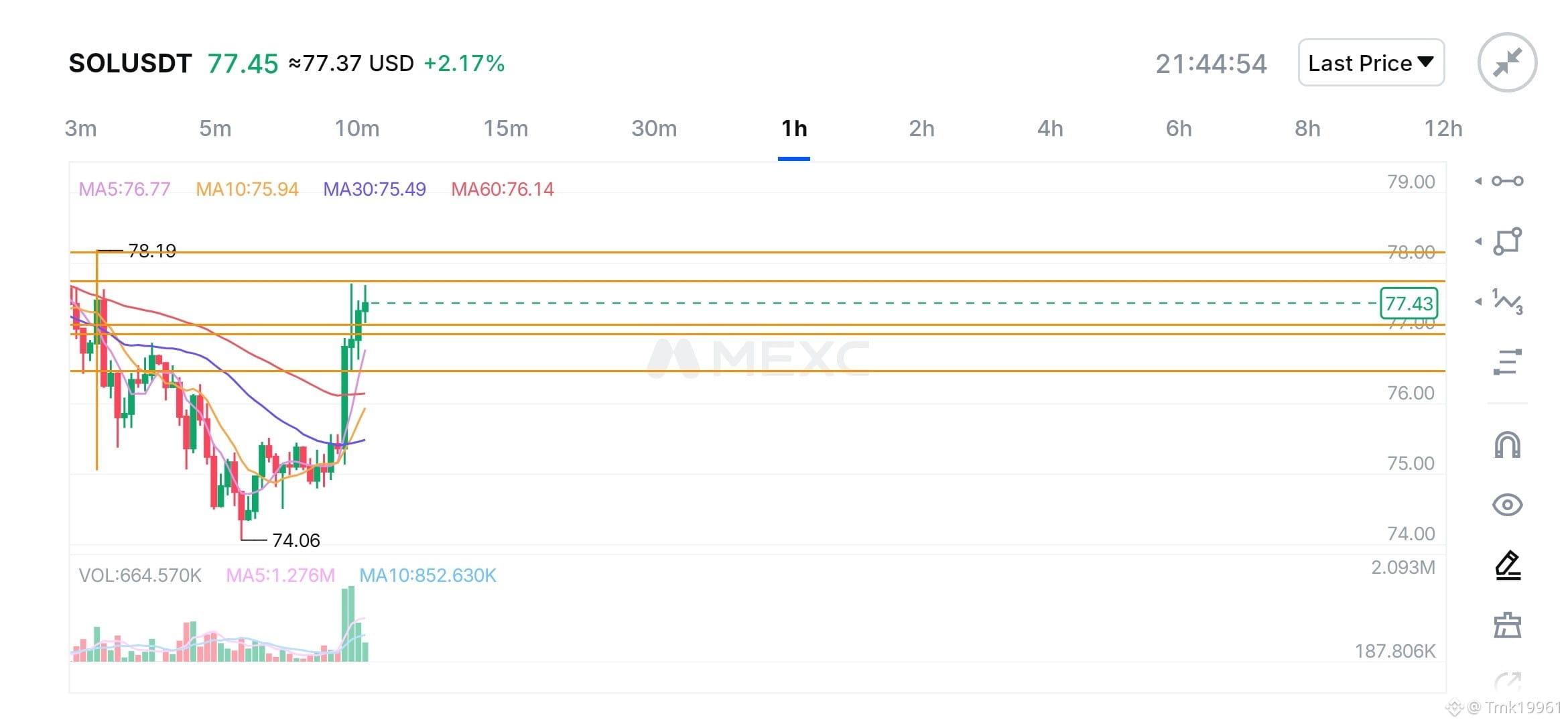Share the chart using arrow icon
This screenshot has width=1568, height=724.
[1507, 681]
